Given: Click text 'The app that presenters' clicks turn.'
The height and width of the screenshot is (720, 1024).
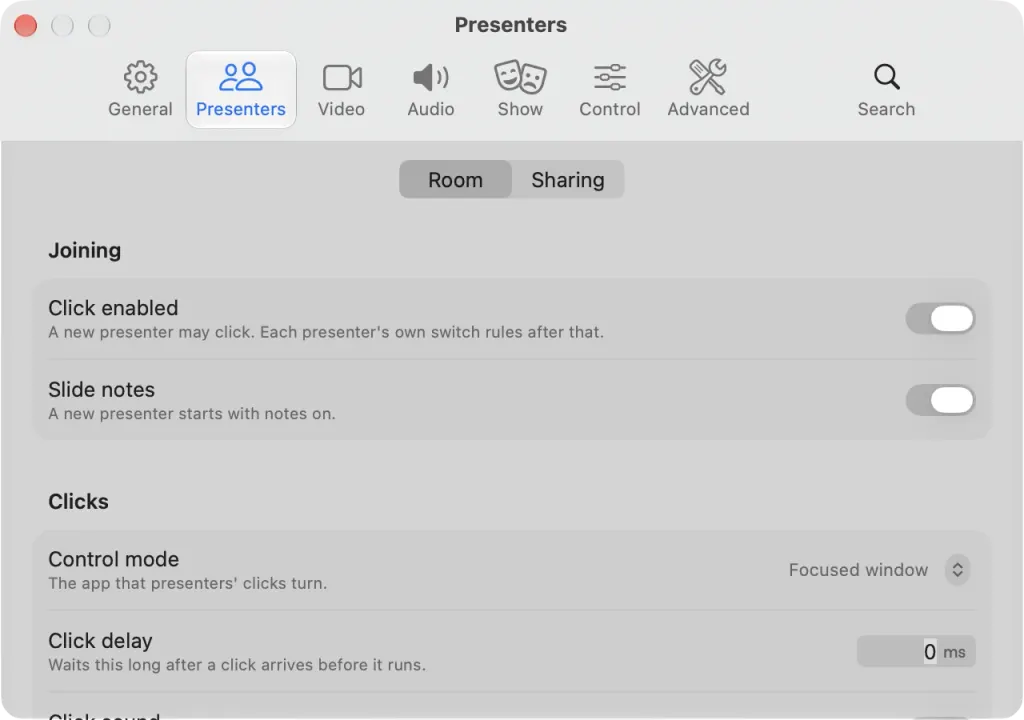Looking at the screenshot, I should [x=187, y=583].
